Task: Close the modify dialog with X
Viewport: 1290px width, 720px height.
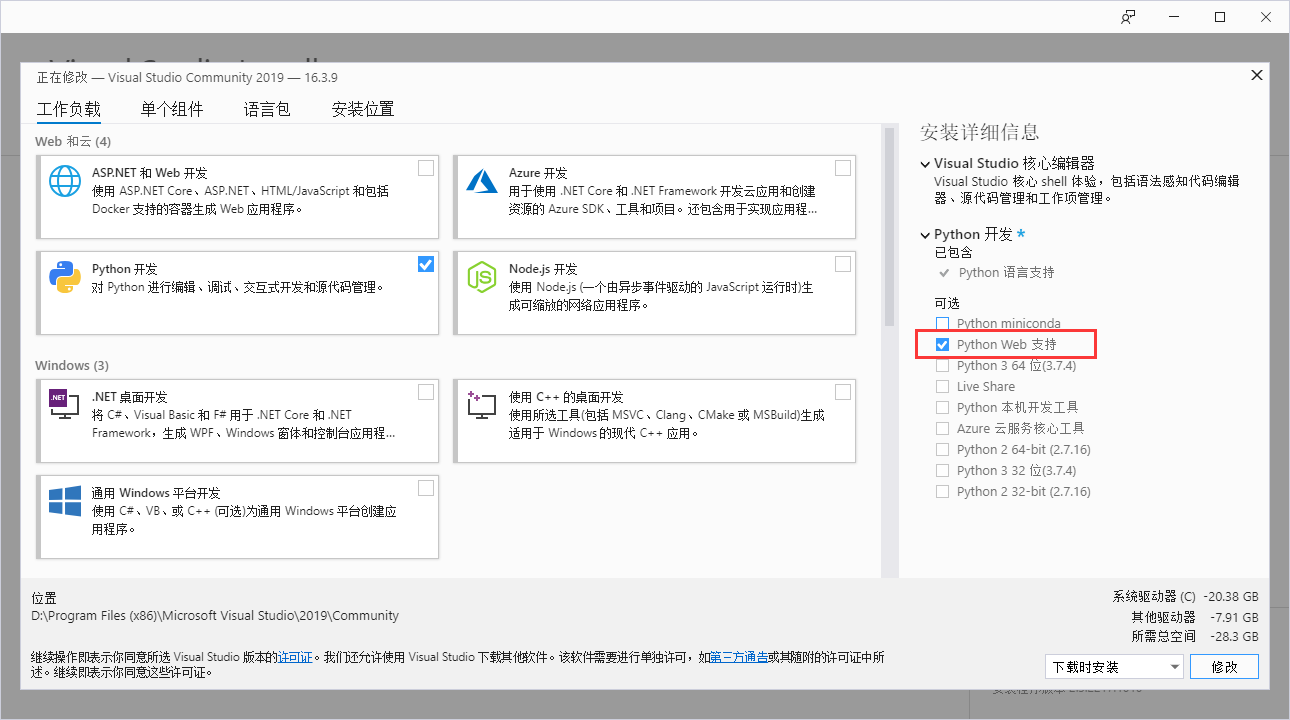Action: pyautogui.click(x=1256, y=76)
